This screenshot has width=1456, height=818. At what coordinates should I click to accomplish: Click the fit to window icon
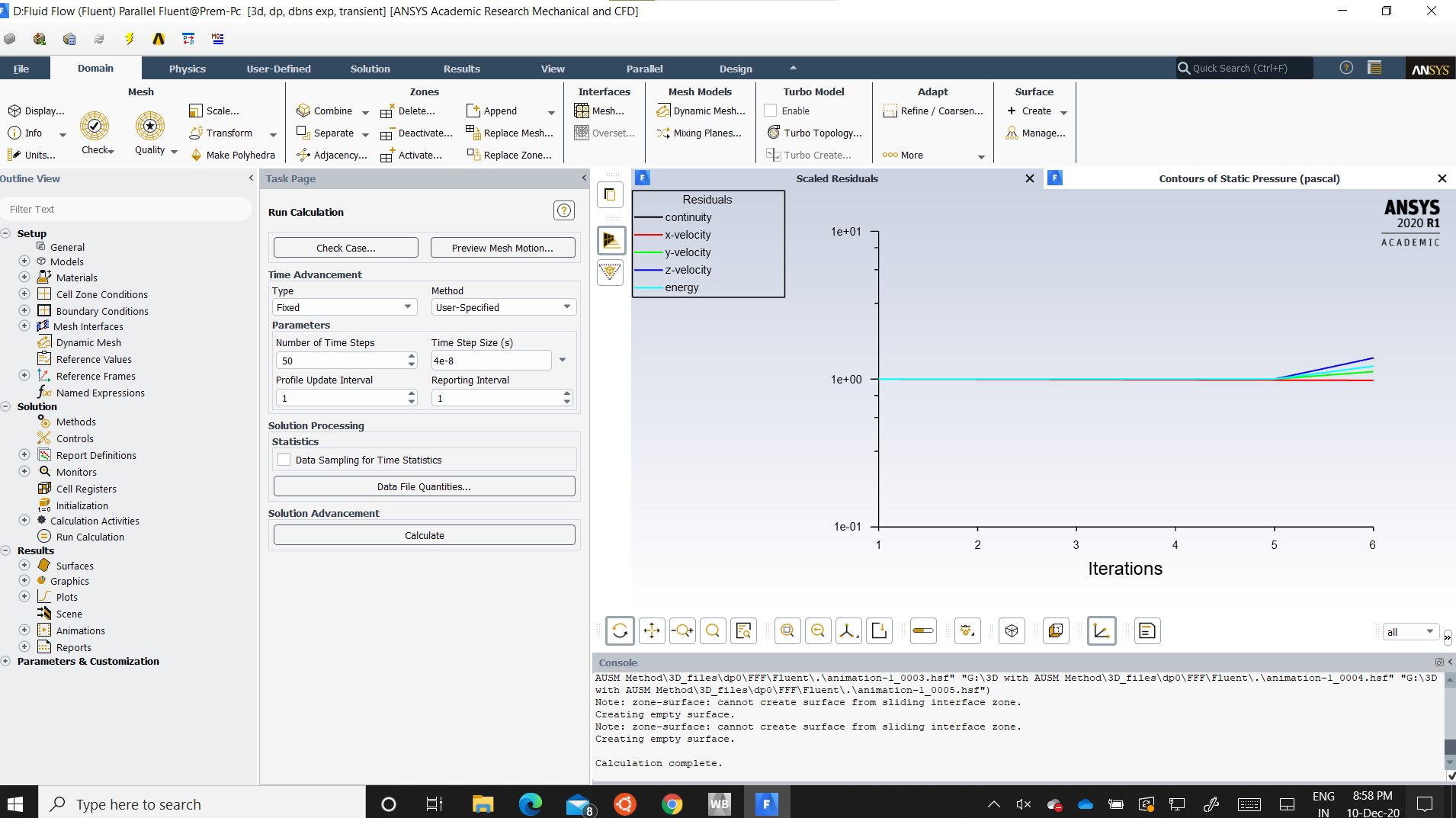pyautogui.click(x=787, y=630)
